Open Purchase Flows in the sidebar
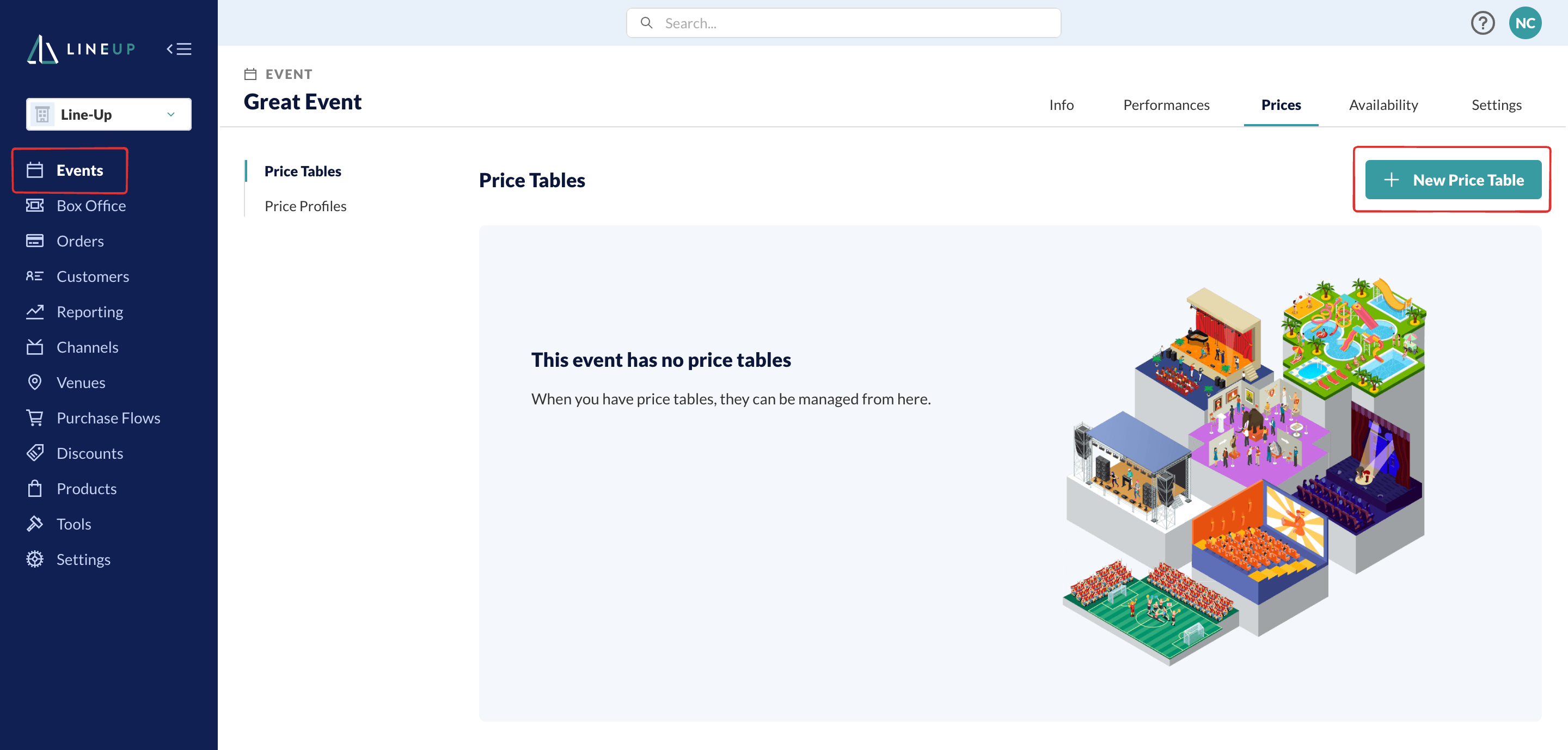Screen dimensions: 1568x750 [93, 418]
